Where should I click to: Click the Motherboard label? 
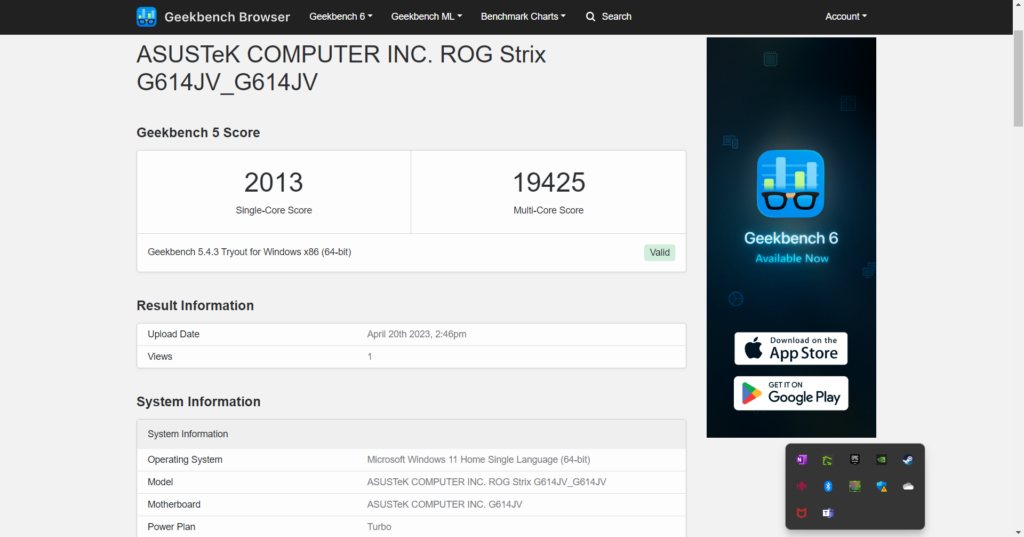pos(174,504)
